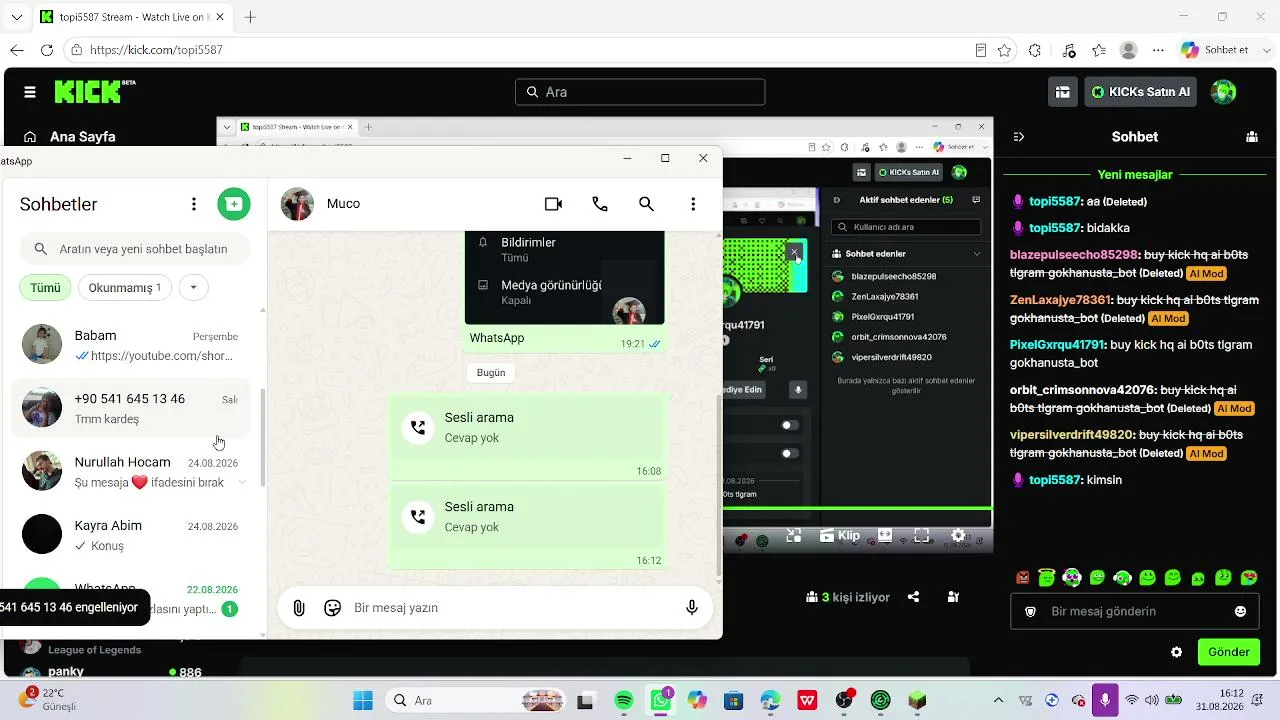Filter chats by Okunmamış
This screenshot has height=720, width=1280.
(125, 288)
